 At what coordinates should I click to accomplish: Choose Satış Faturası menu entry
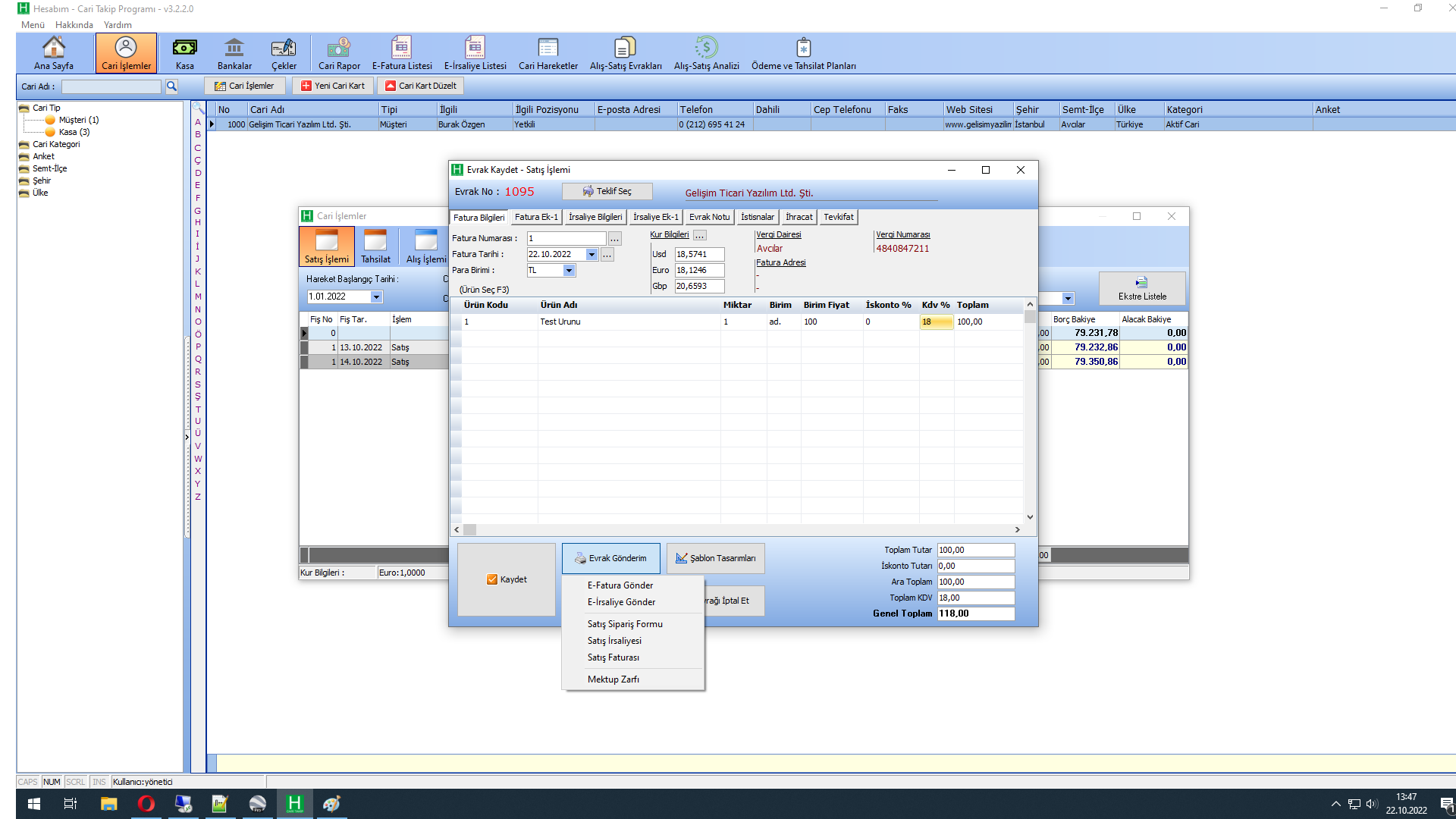pyautogui.click(x=613, y=657)
